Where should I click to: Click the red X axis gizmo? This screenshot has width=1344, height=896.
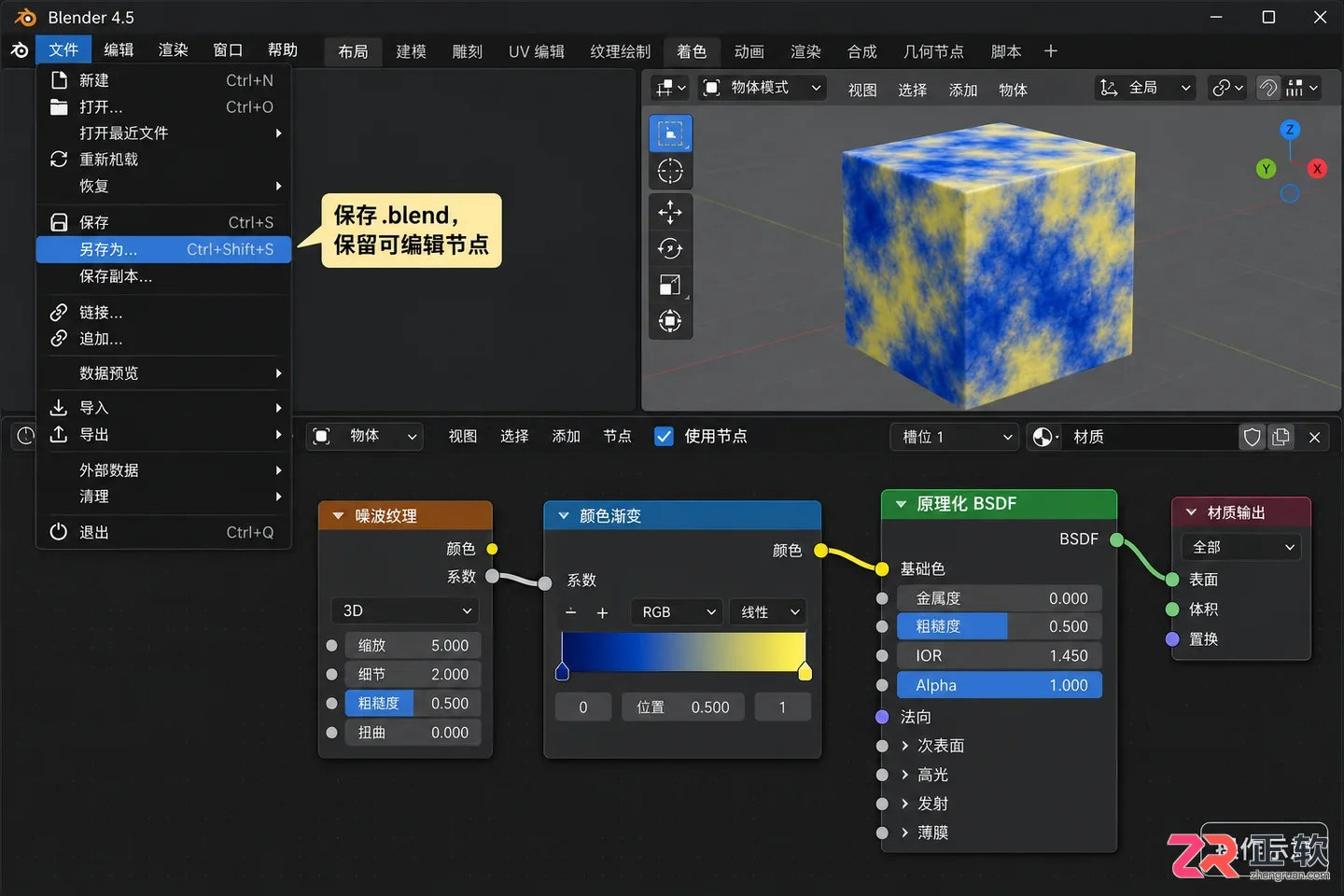point(1317,169)
